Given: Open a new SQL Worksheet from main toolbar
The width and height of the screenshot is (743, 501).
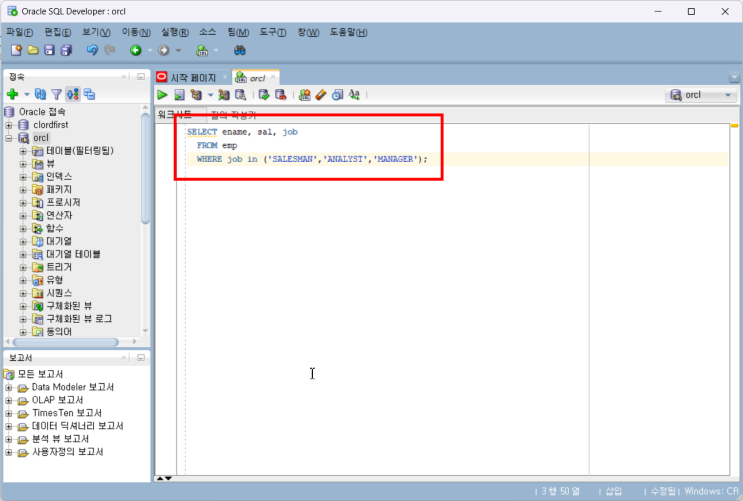Looking at the screenshot, I should click(202, 50).
